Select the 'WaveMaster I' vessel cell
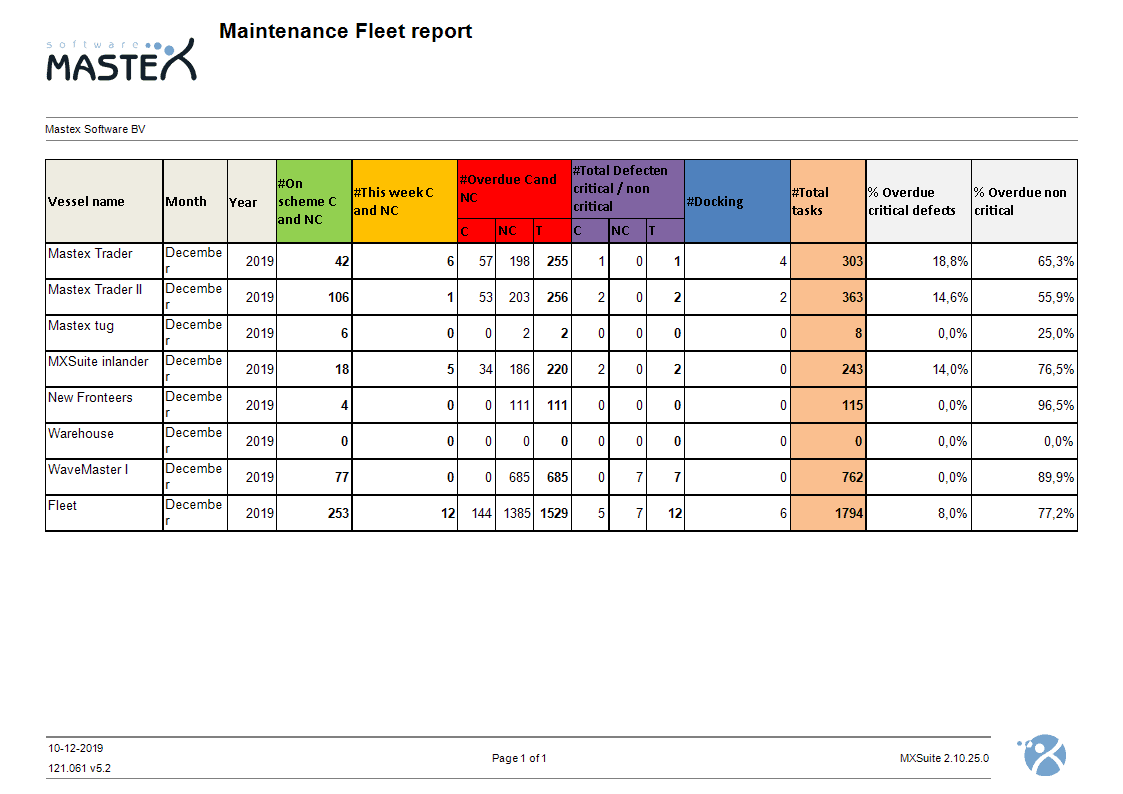Viewport: 1123px width, 794px height. coord(88,470)
